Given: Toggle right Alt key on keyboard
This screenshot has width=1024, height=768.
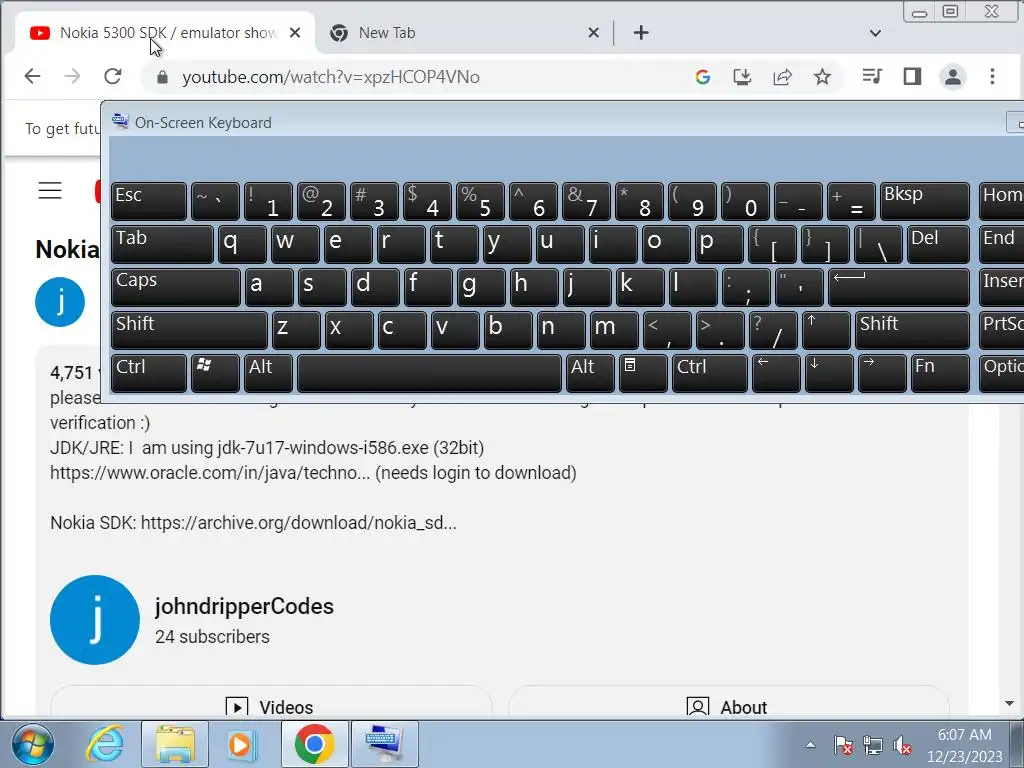Looking at the screenshot, I should (590, 374).
